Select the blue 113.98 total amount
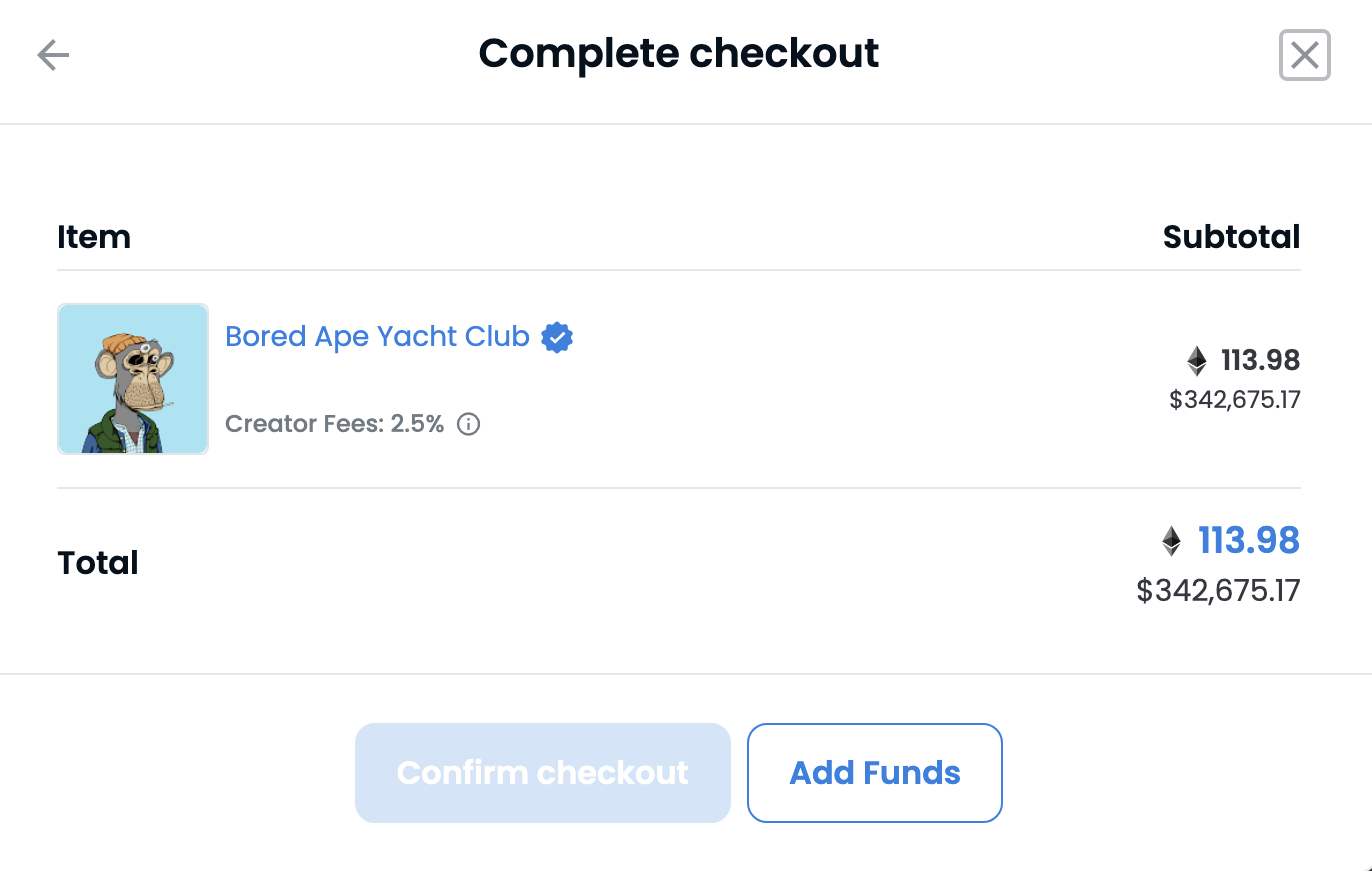The height and width of the screenshot is (871, 1372). 1249,541
